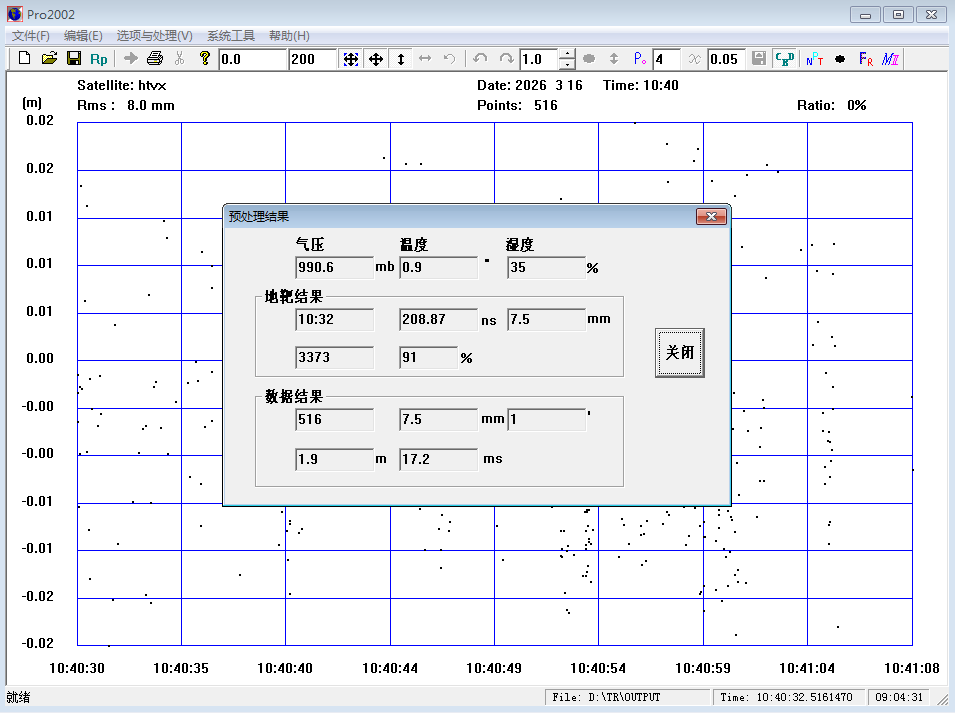This screenshot has width=955, height=713.
Task: Open the 系统工具 menu
Action: click(x=231, y=36)
